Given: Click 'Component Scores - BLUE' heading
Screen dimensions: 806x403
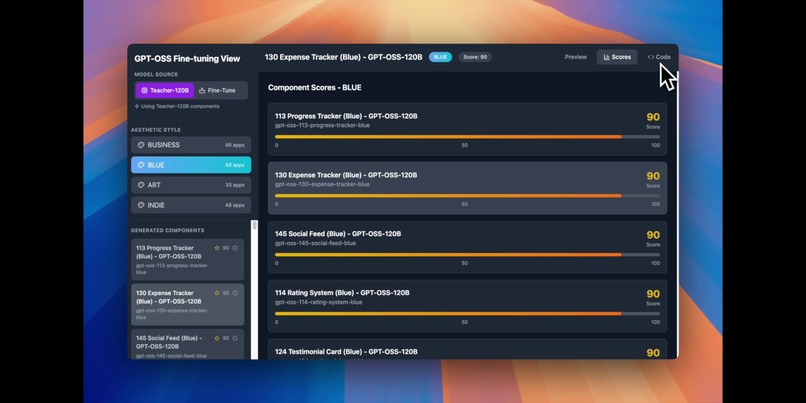Looking at the screenshot, I should tap(315, 87).
